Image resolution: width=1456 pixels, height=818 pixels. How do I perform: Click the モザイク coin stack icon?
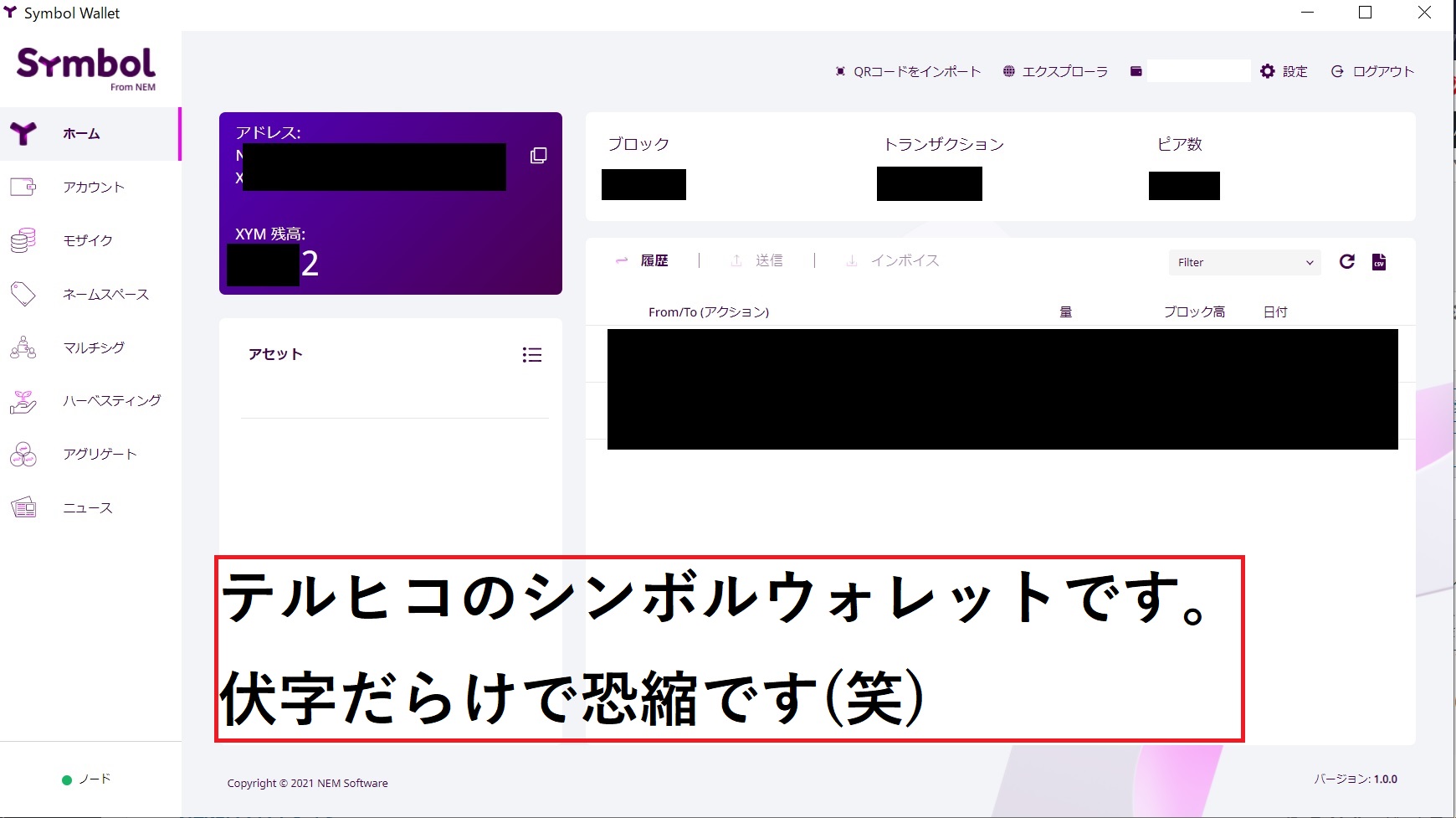click(x=23, y=240)
